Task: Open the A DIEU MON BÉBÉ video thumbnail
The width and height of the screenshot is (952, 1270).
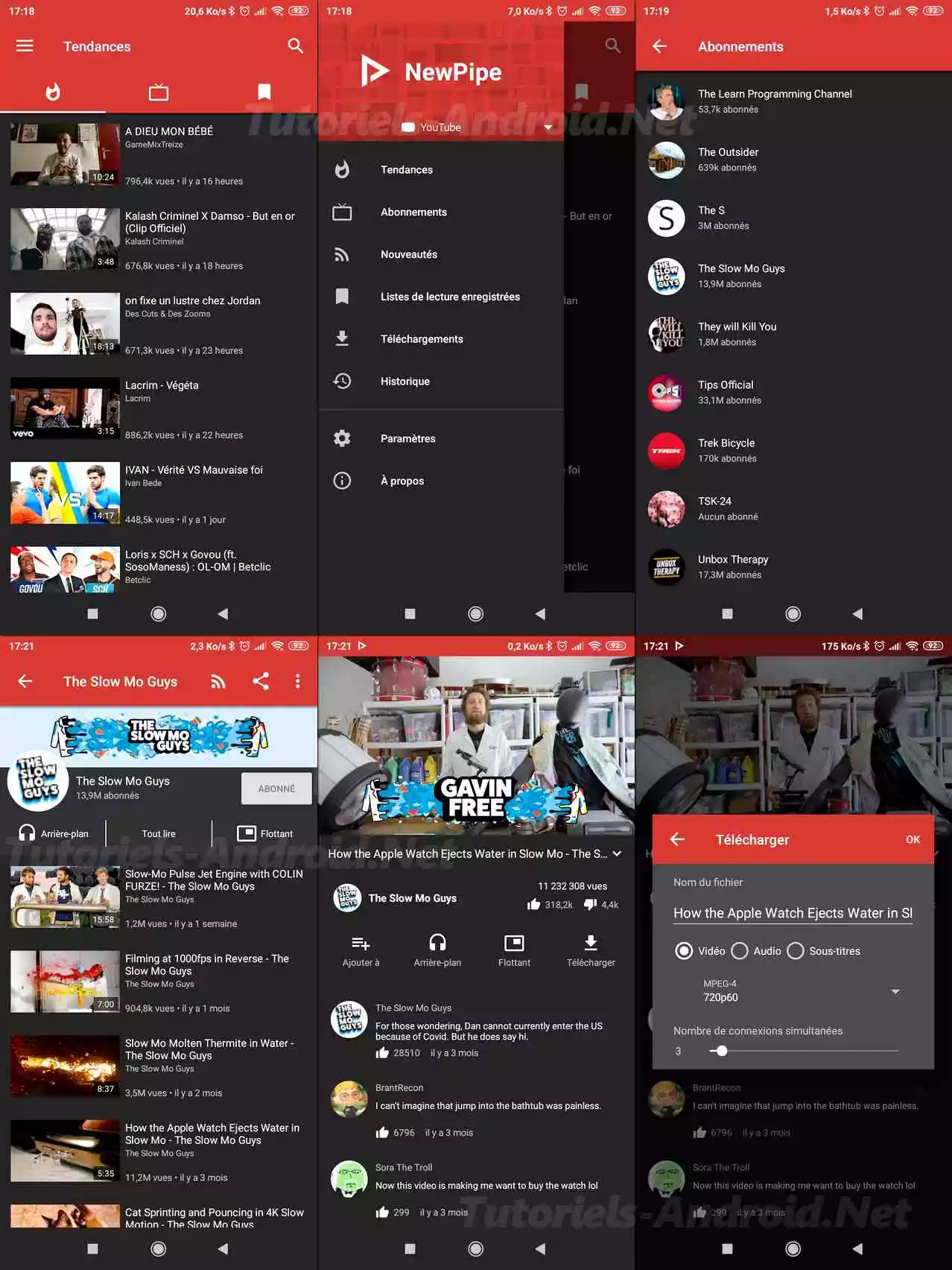Action: click(x=65, y=154)
